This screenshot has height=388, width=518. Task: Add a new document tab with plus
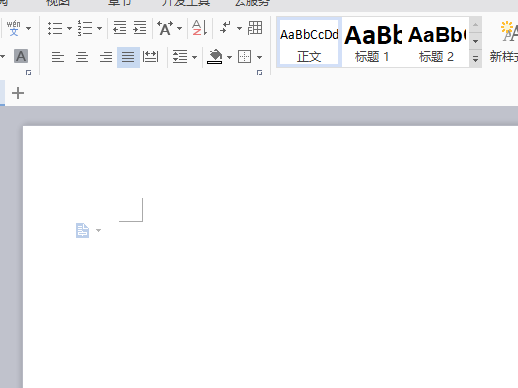[18, 93]
